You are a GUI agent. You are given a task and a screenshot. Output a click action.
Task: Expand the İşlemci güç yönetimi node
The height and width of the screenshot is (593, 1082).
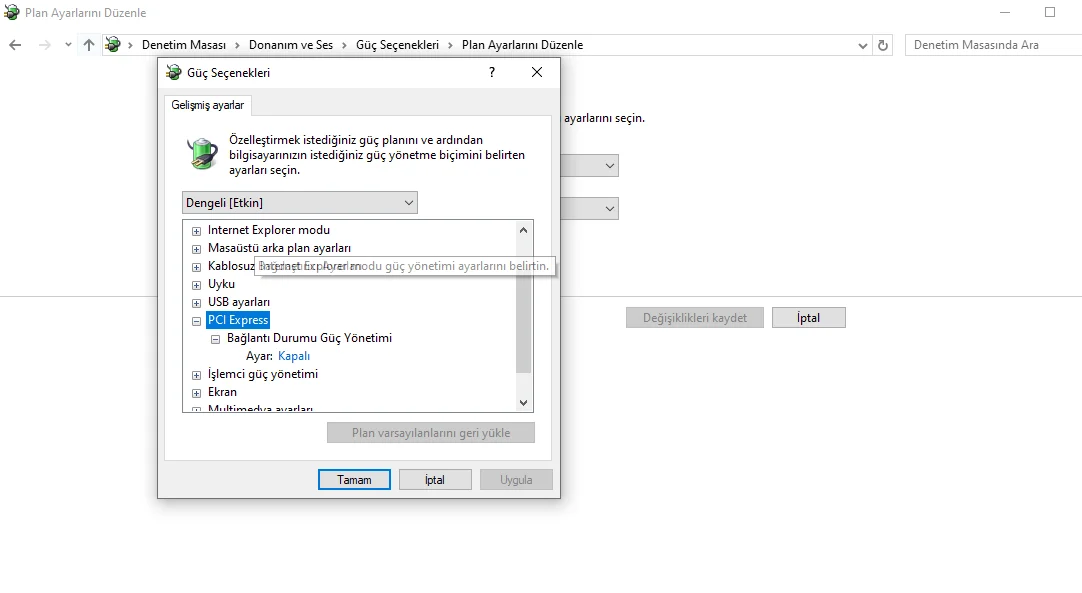(x=197, y=375)
